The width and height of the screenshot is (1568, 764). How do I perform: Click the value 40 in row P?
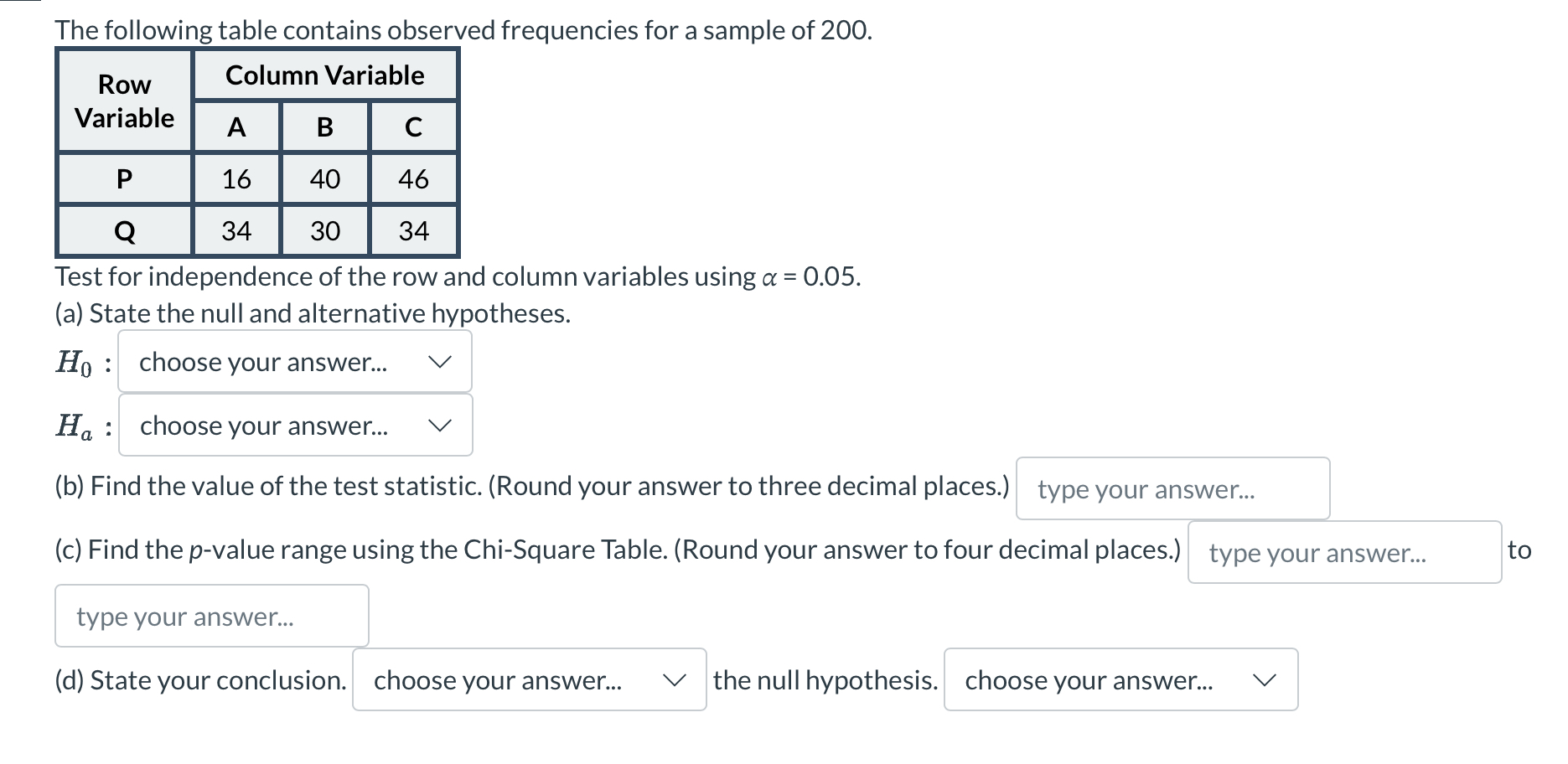click(x=325, y=178)
